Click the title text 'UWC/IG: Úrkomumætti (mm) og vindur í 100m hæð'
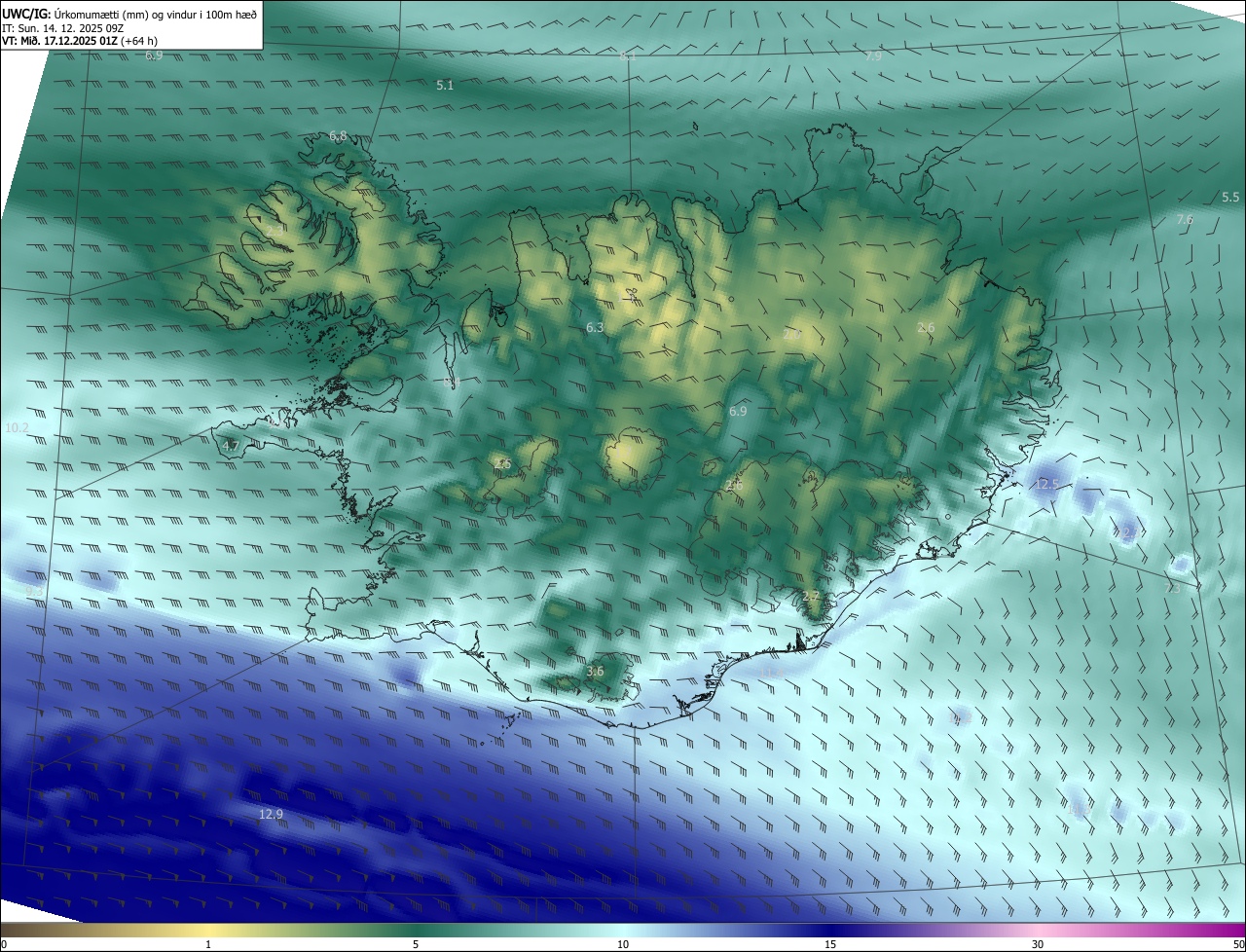This screenshot has height=952, width=1246. (x=128, y=14)
